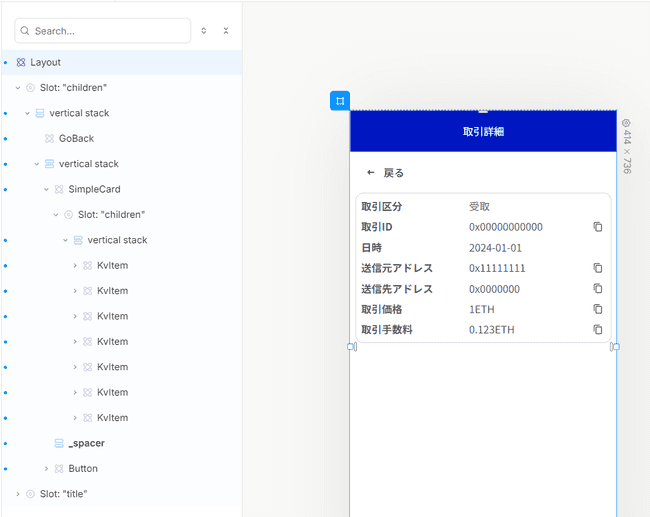Select the Button element in the tree
The height and width of the screenshot is (517, 650).
[x=122, y=468]
